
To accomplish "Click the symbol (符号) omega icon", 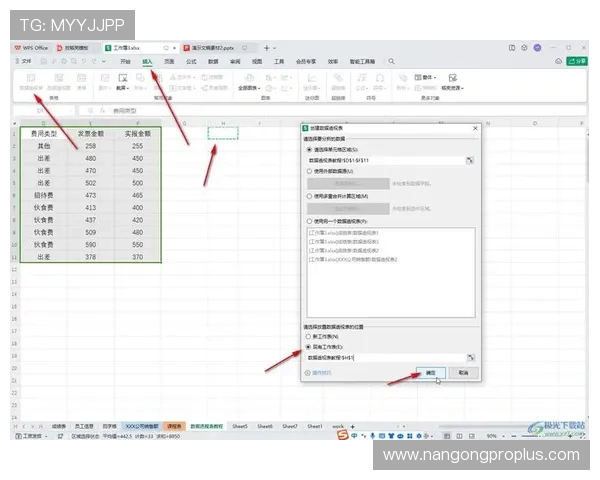I will point(380,78).
